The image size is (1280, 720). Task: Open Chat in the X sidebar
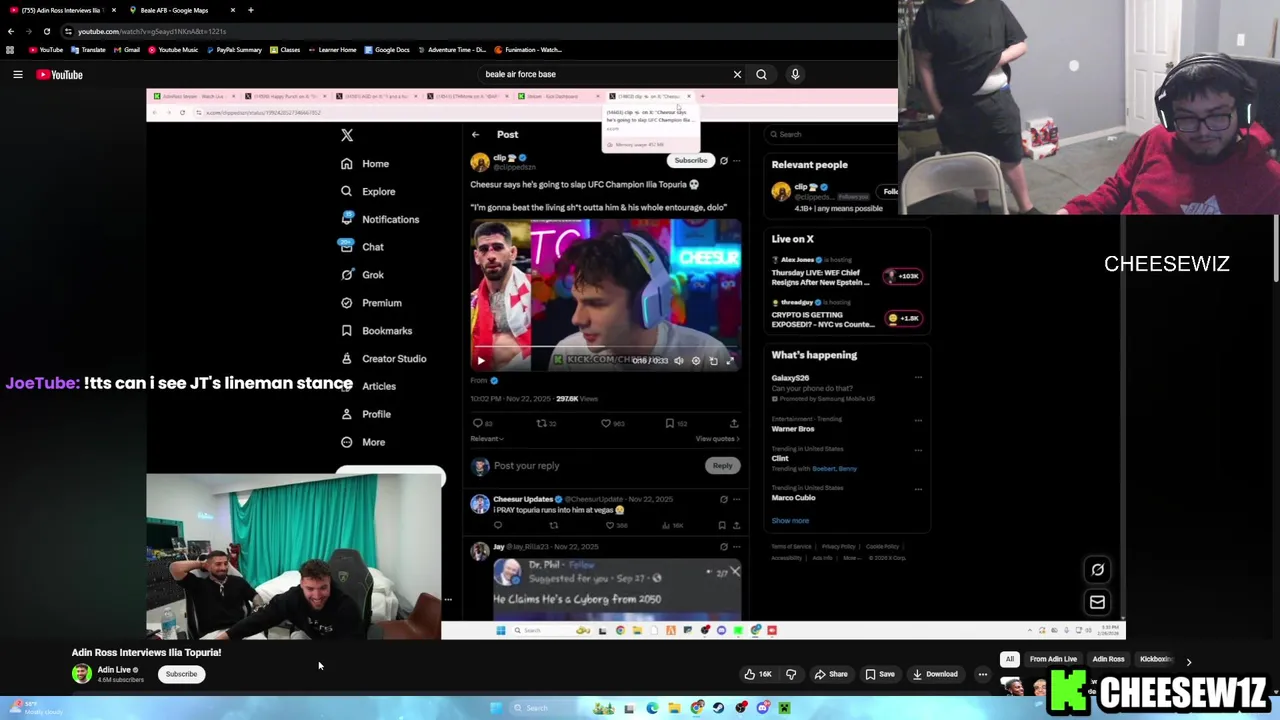(362, 247)
